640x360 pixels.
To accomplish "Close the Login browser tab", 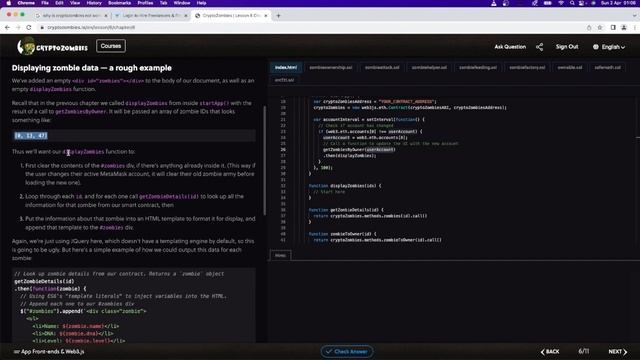I will pyautogui.click(x=186, y=16).
